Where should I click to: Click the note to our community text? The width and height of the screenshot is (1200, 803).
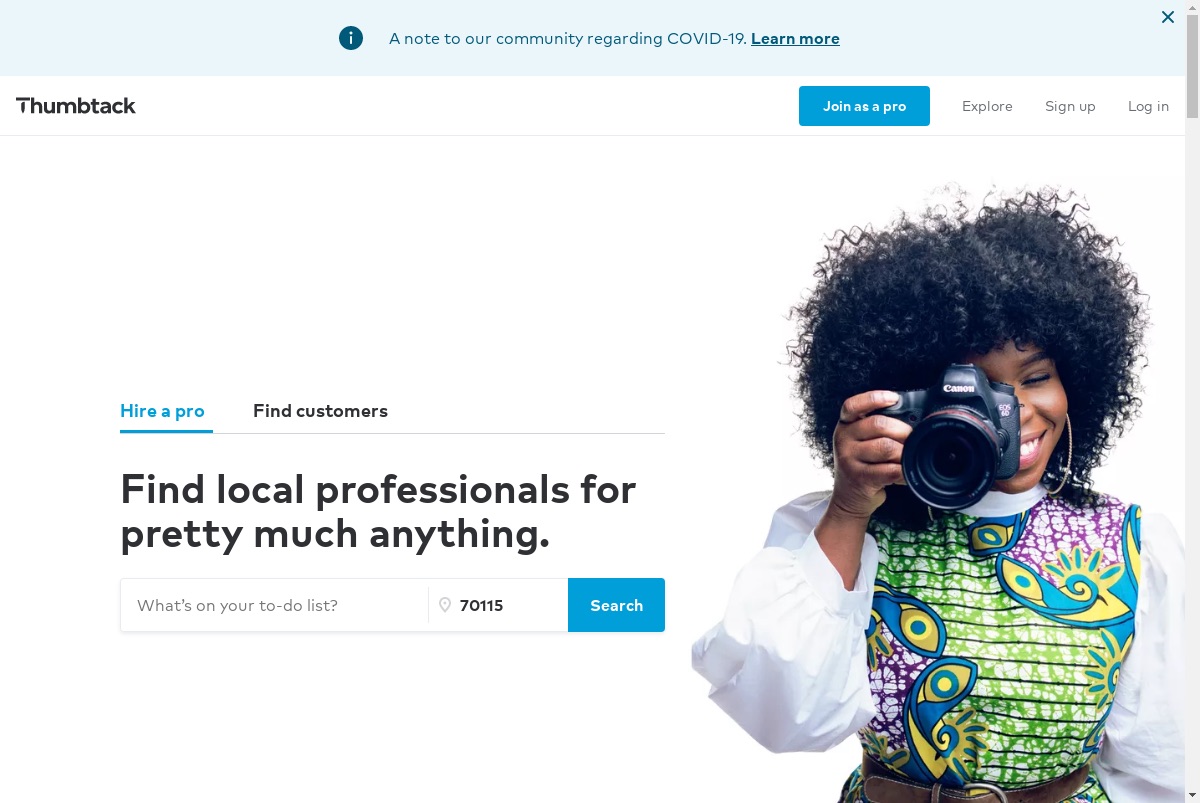click(568, 39)
